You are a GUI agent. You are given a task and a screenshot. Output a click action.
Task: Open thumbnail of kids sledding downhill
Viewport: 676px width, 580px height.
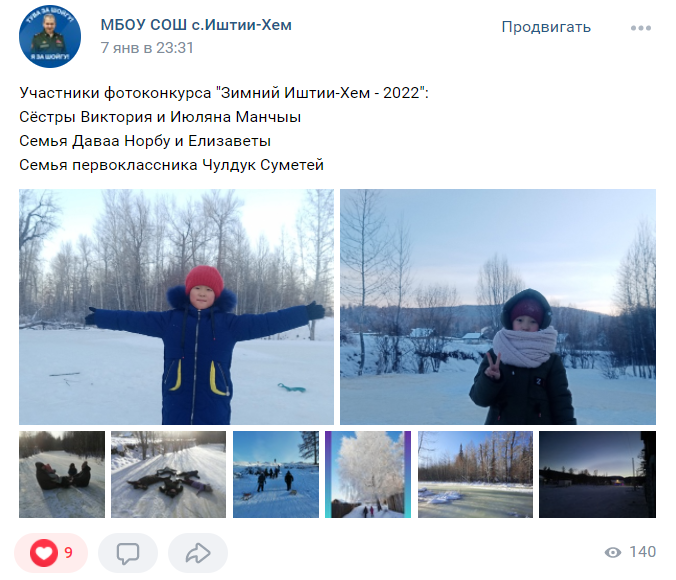(62, 474)
